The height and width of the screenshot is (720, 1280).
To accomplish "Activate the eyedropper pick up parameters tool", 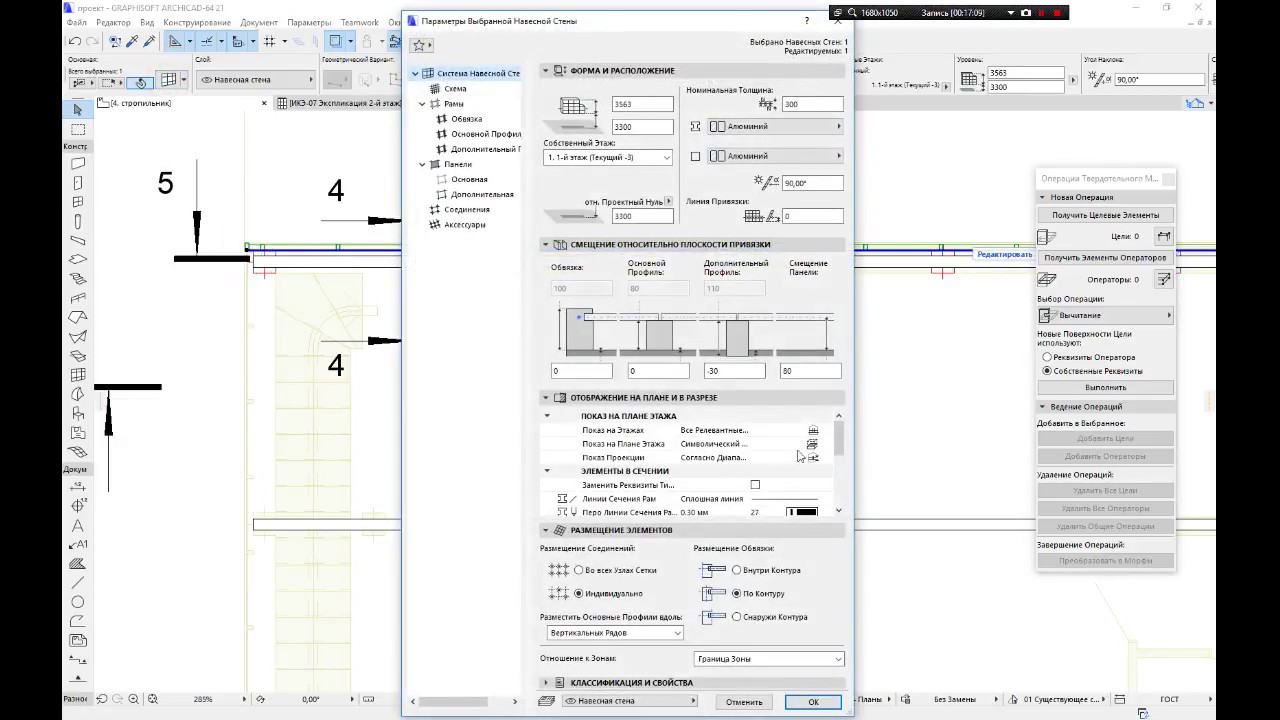I will tap(132, 41).
